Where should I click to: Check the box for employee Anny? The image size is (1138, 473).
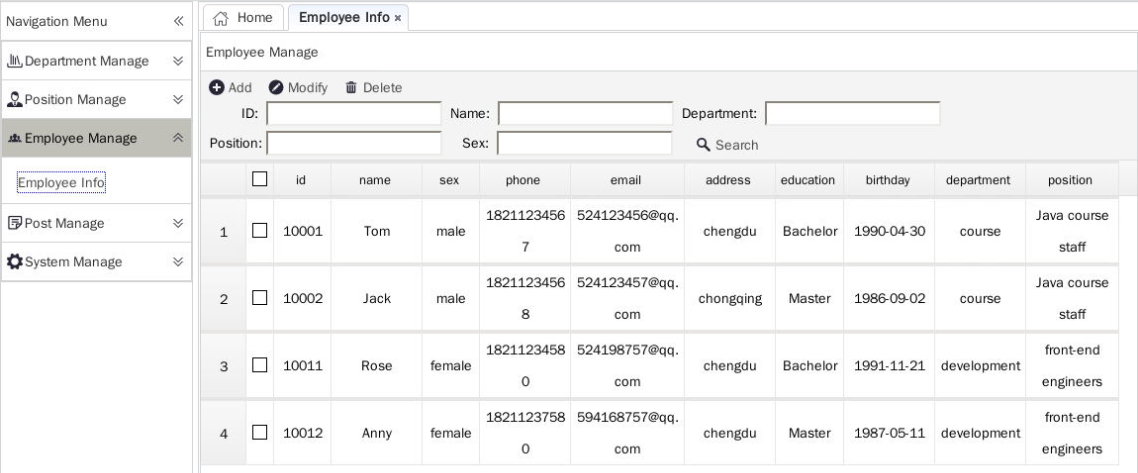click(x=260, y=432)
